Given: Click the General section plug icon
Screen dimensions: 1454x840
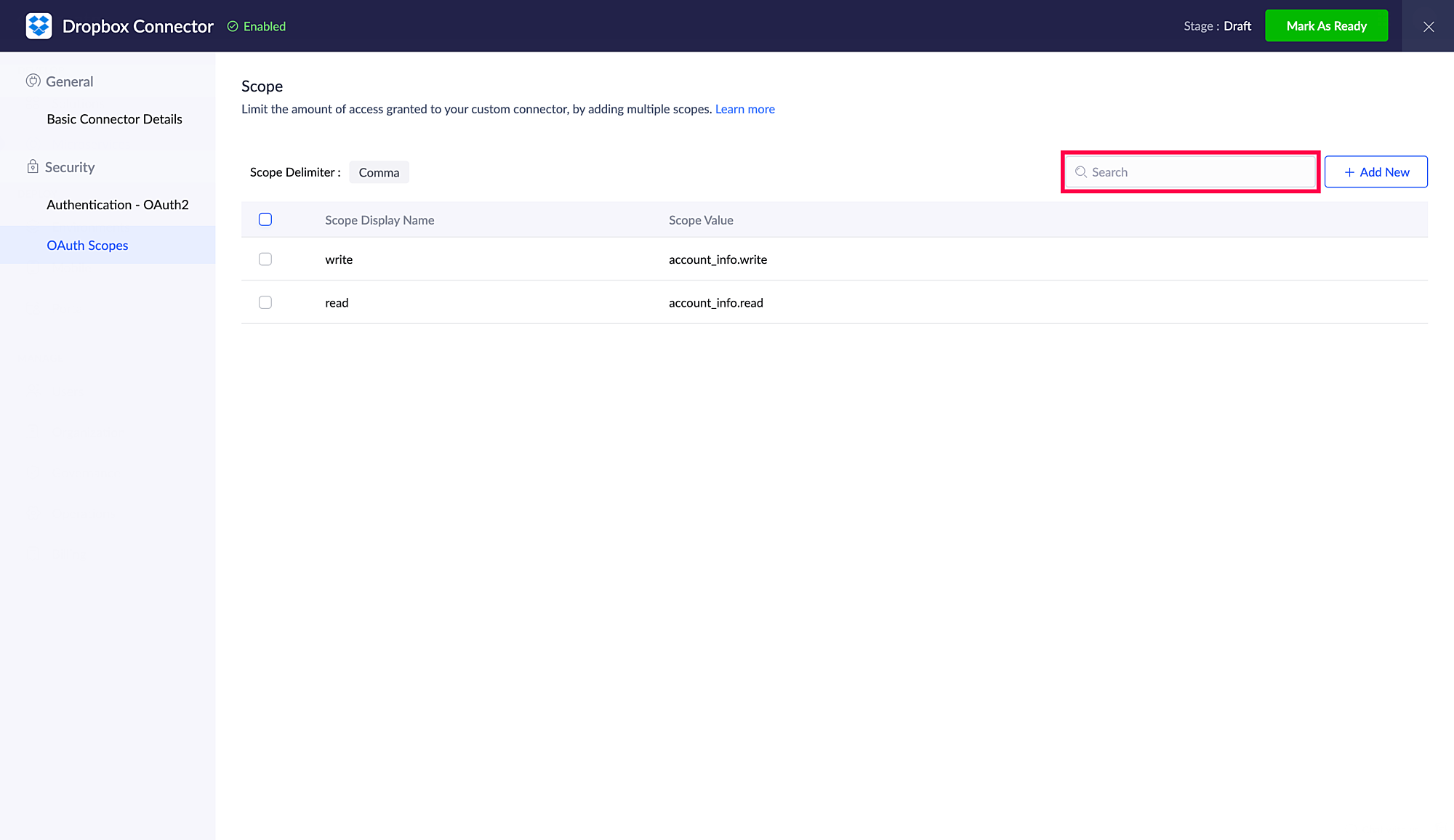Looking at the screenshot, I should tap(33, 81).
